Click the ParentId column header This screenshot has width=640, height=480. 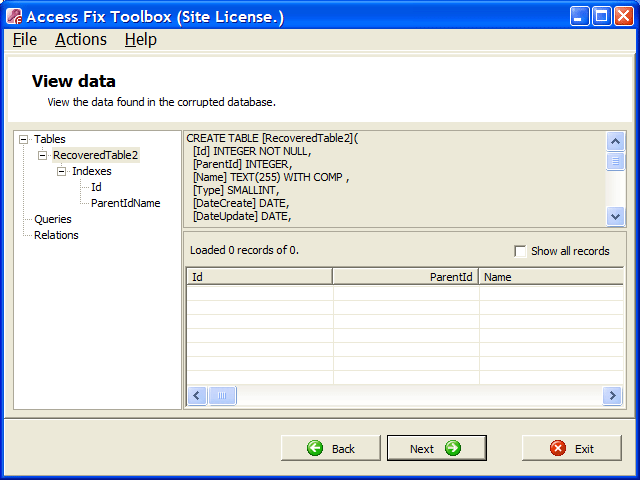pyautogui.click(x=406, y=277)
